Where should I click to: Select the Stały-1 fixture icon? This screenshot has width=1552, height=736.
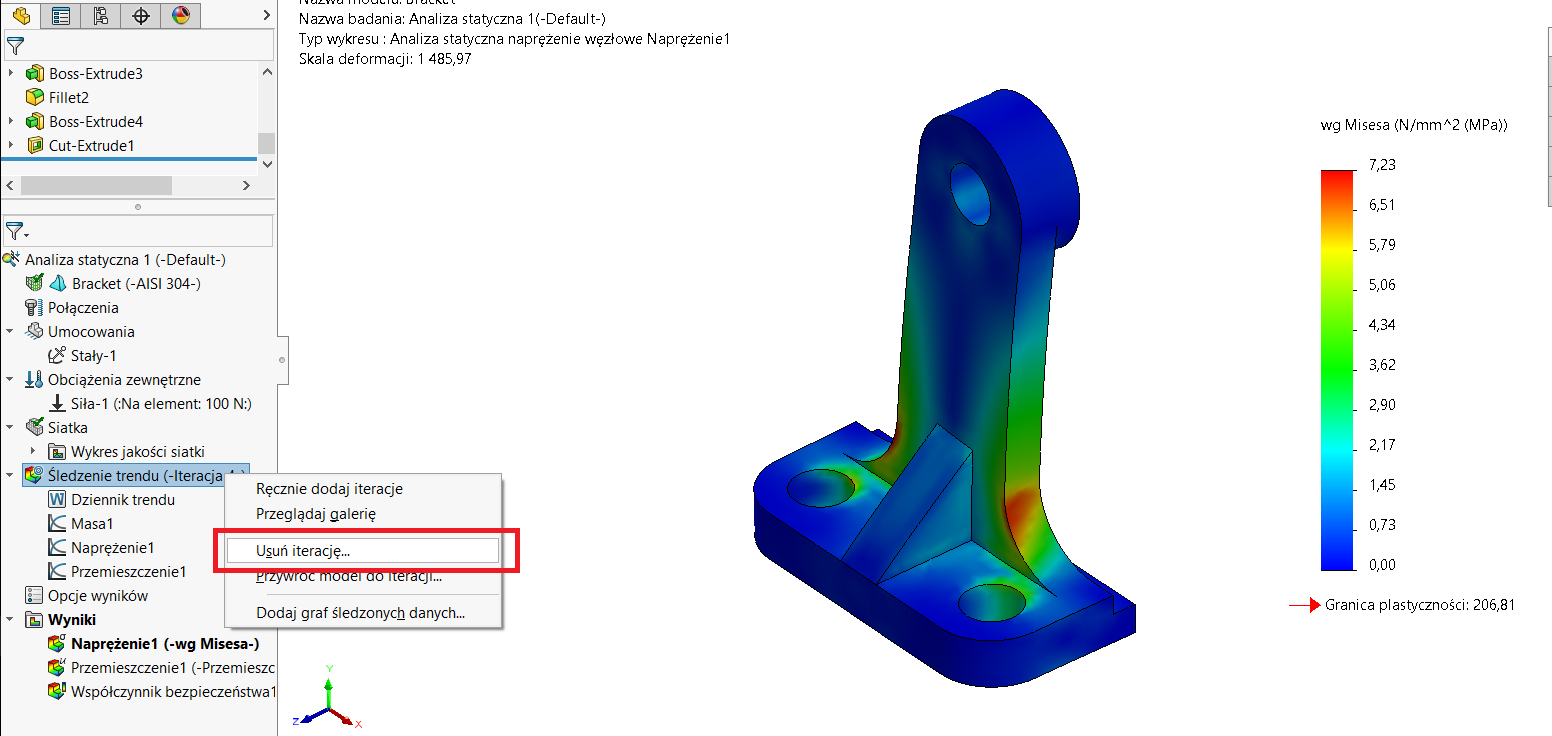(57, 356)
